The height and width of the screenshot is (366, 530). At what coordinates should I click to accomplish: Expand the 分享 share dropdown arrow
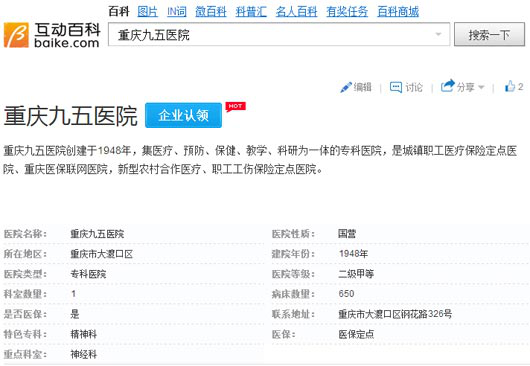pos(481,87)
